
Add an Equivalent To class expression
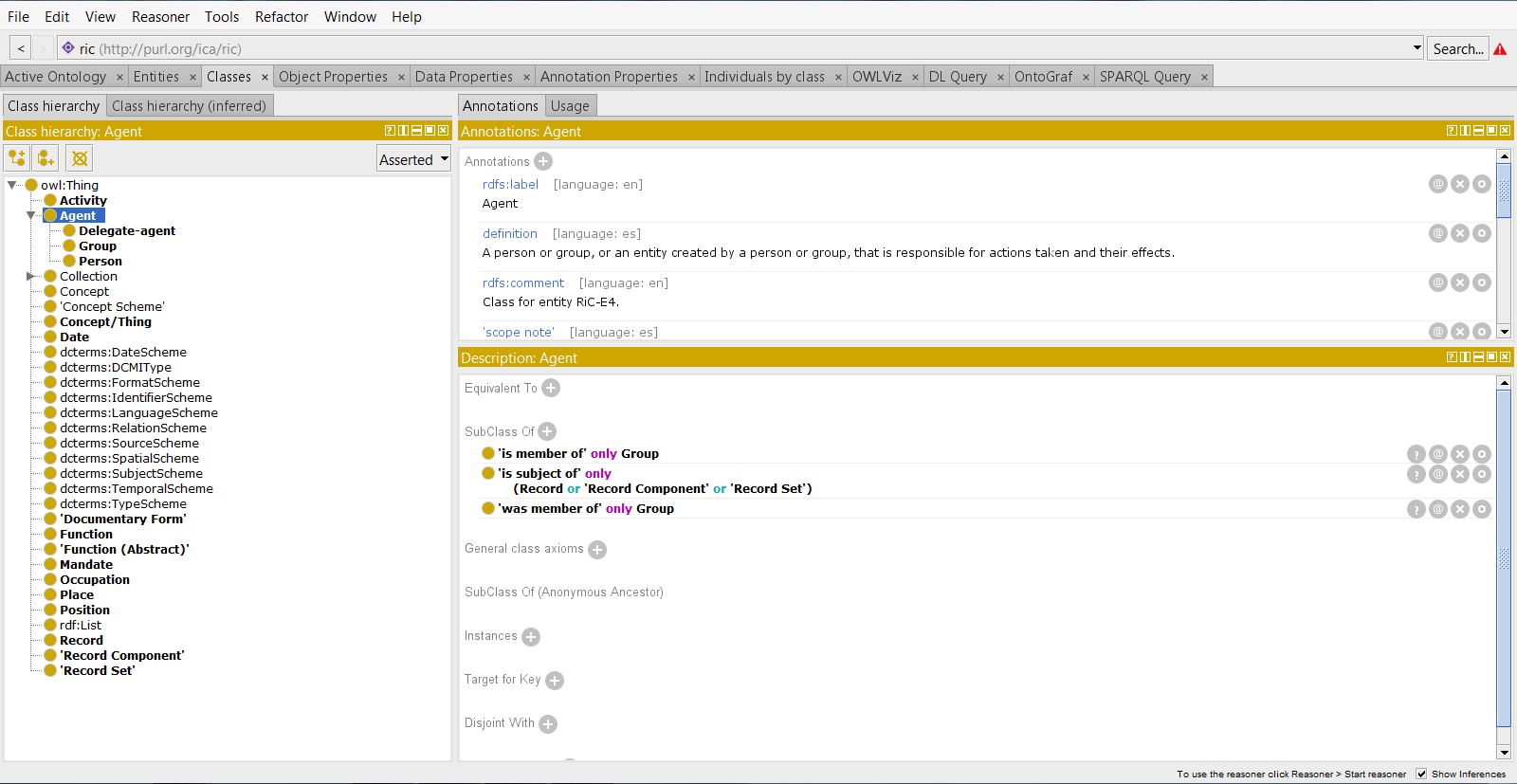[x=551, y=389]
